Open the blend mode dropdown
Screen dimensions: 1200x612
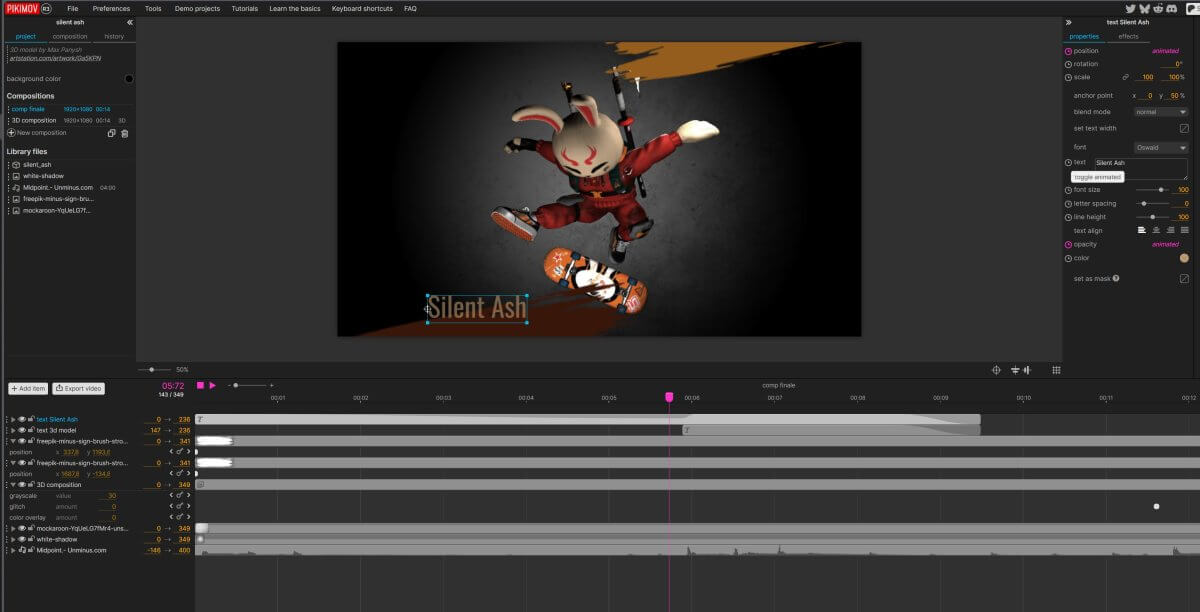[1160, 112]
